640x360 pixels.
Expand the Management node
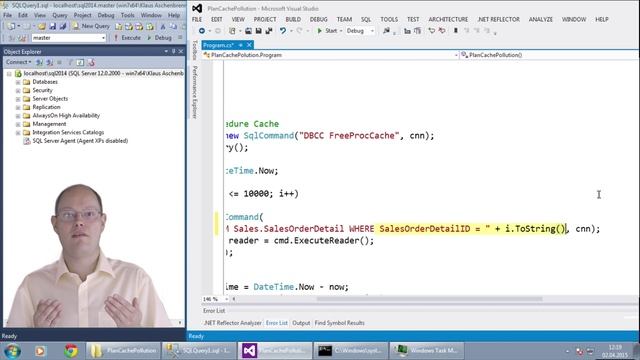pyautogui.click(x=18, y=124)
